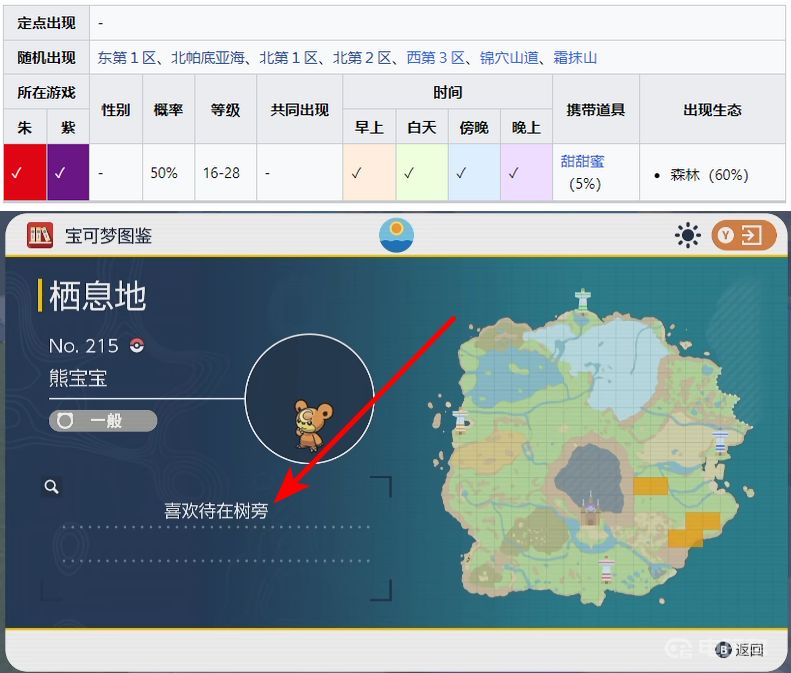Click the western lighthouse icon on map
This screenshot has height=673, width=791.
coord(461,422)
